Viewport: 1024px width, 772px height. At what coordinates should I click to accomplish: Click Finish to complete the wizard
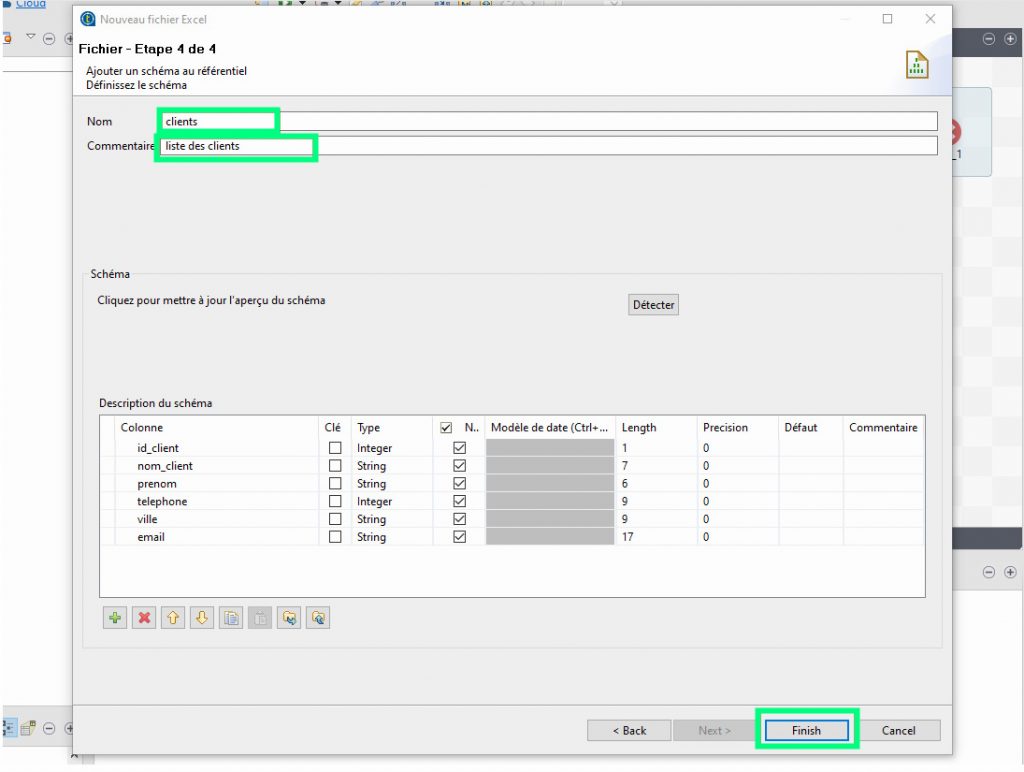(x=806, y=730)
